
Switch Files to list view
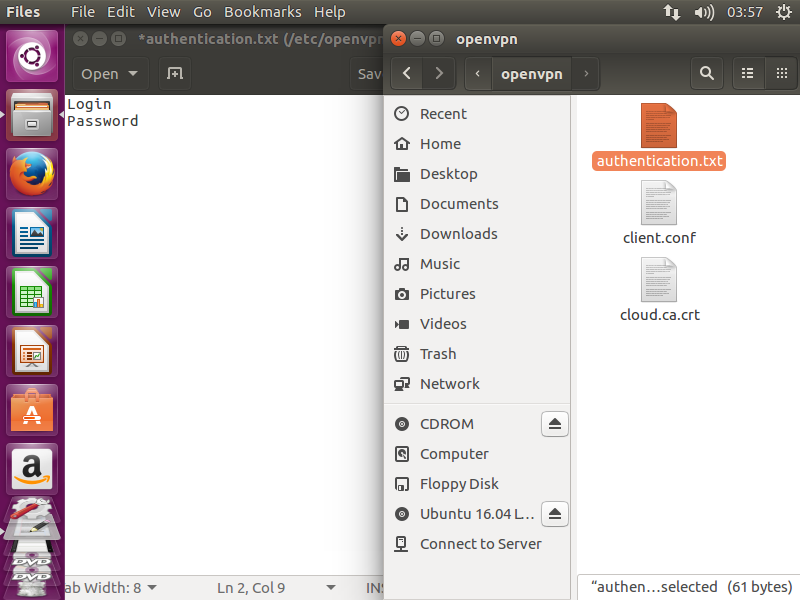(x=747, y=73)
